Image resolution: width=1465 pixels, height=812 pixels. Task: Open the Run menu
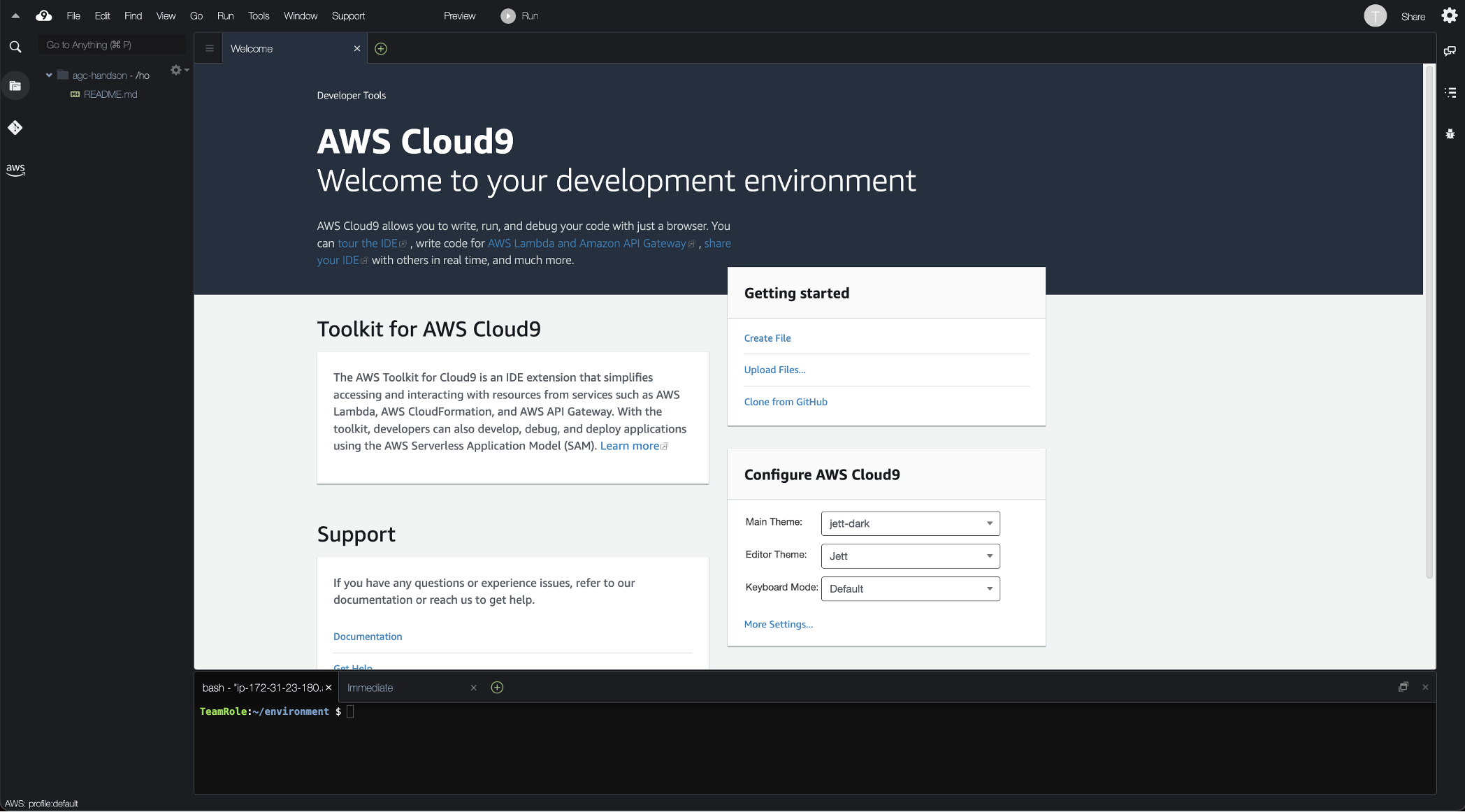(225, 15)
